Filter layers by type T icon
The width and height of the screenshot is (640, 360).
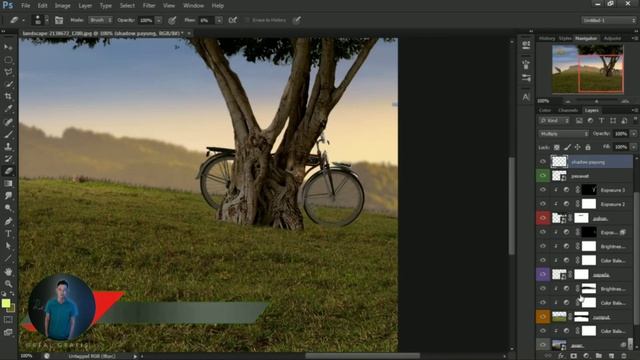[x=602, y=120]
